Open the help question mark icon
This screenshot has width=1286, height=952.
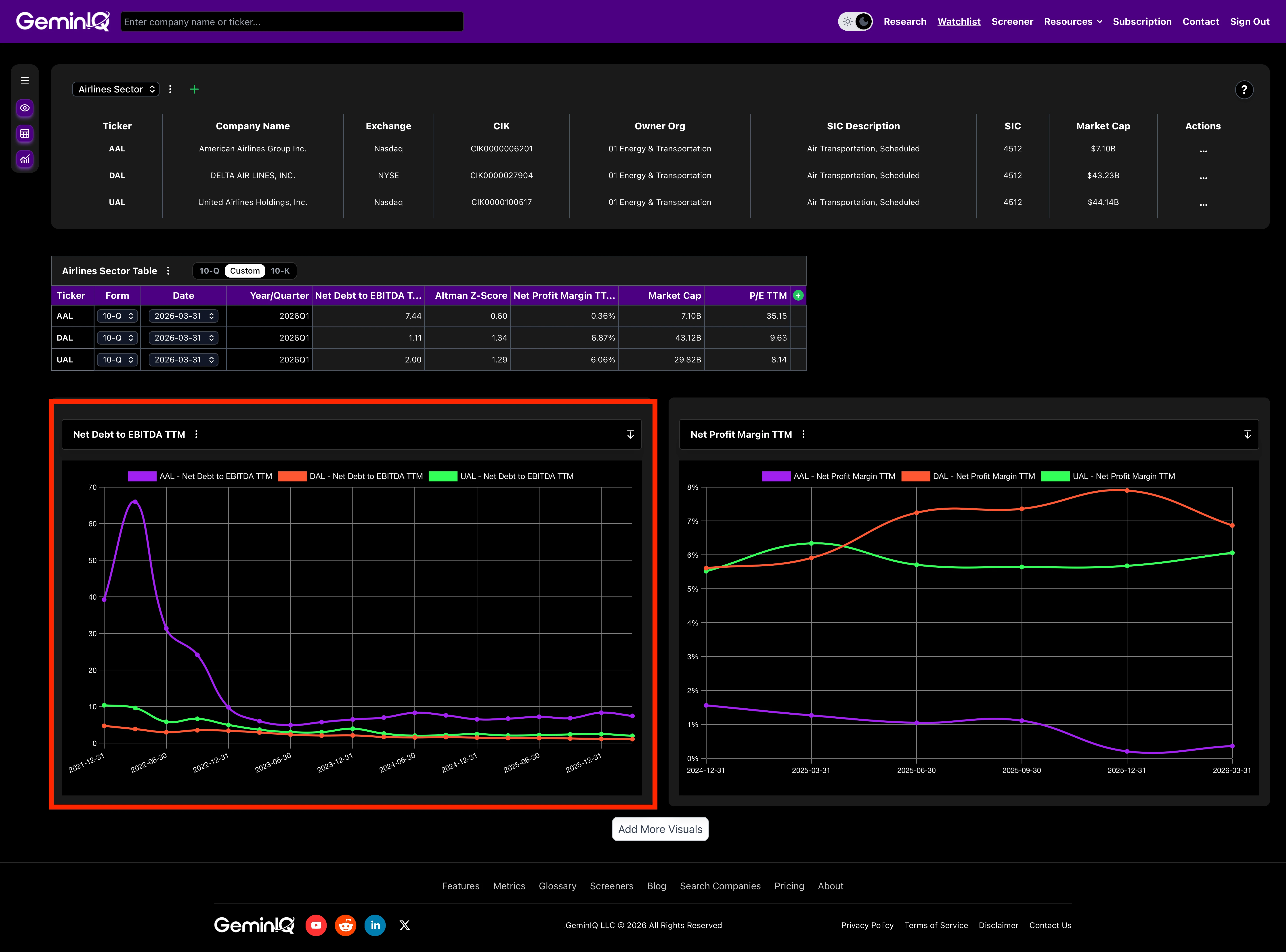[x=1244, y=90]
